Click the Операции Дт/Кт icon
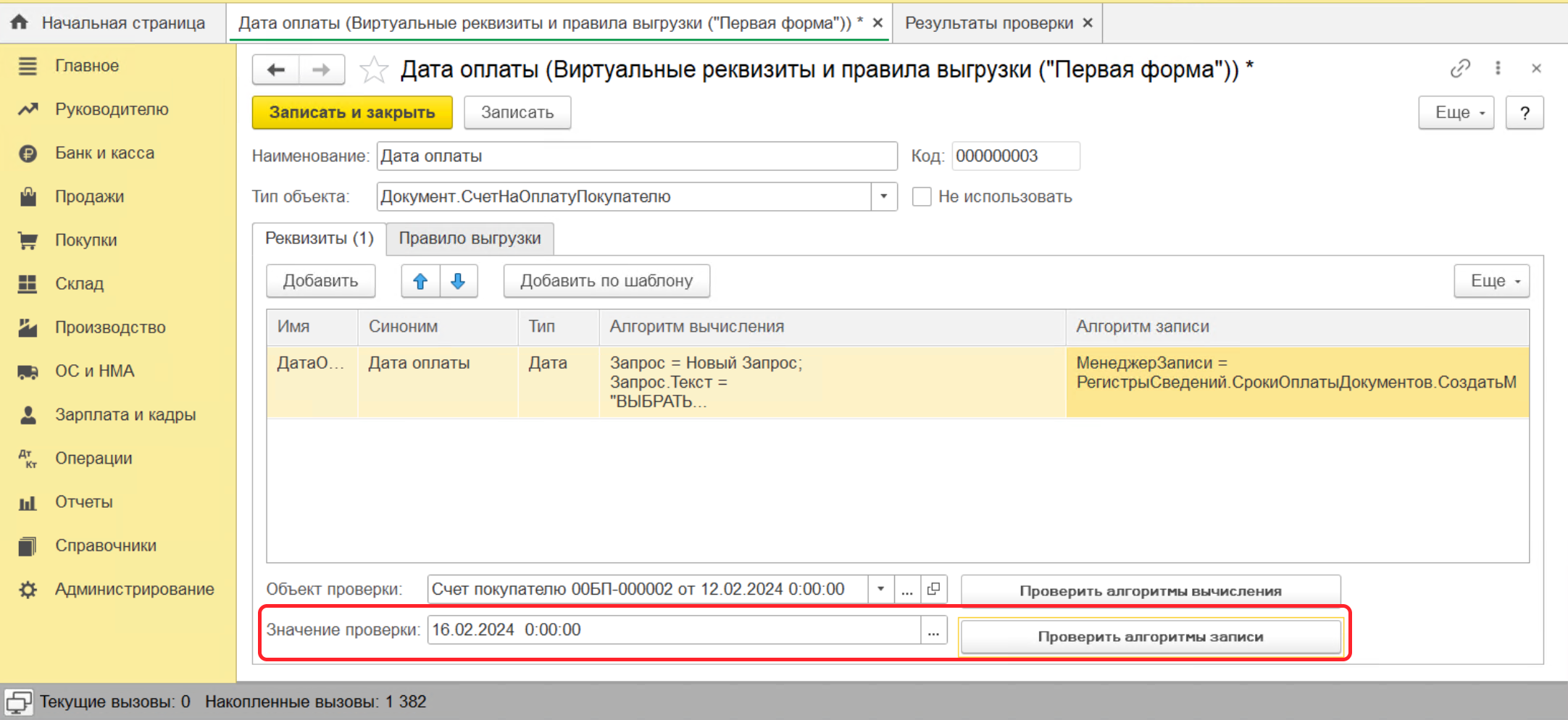 coord(28,459)
